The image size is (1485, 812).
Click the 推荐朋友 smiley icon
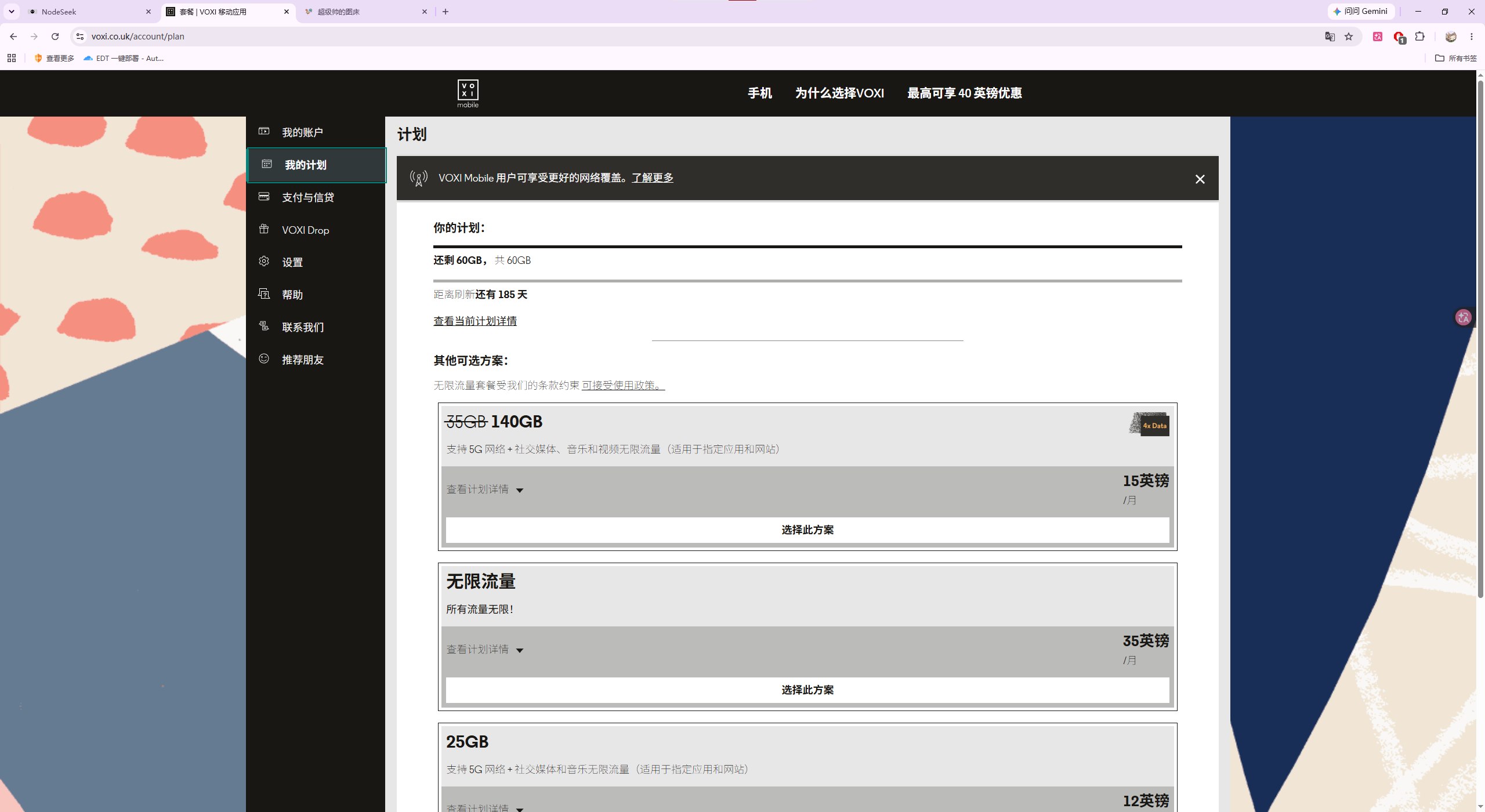pyautogui.click(x=264, y=359)
